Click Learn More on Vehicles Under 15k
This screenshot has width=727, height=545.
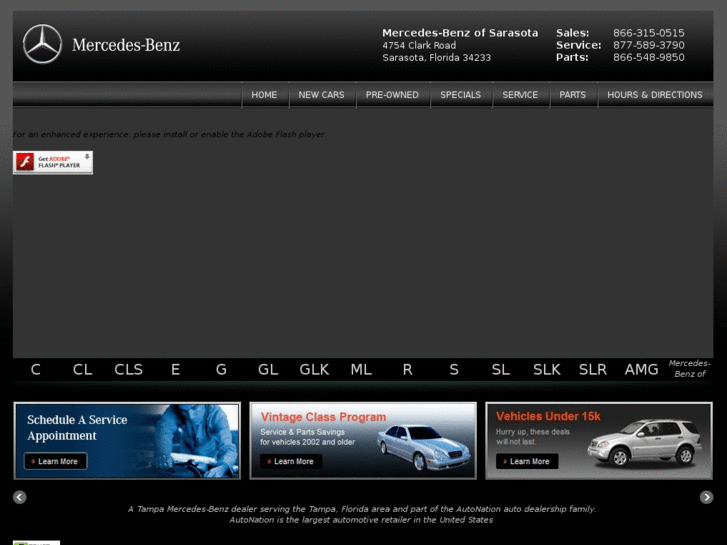coord(527,462)
